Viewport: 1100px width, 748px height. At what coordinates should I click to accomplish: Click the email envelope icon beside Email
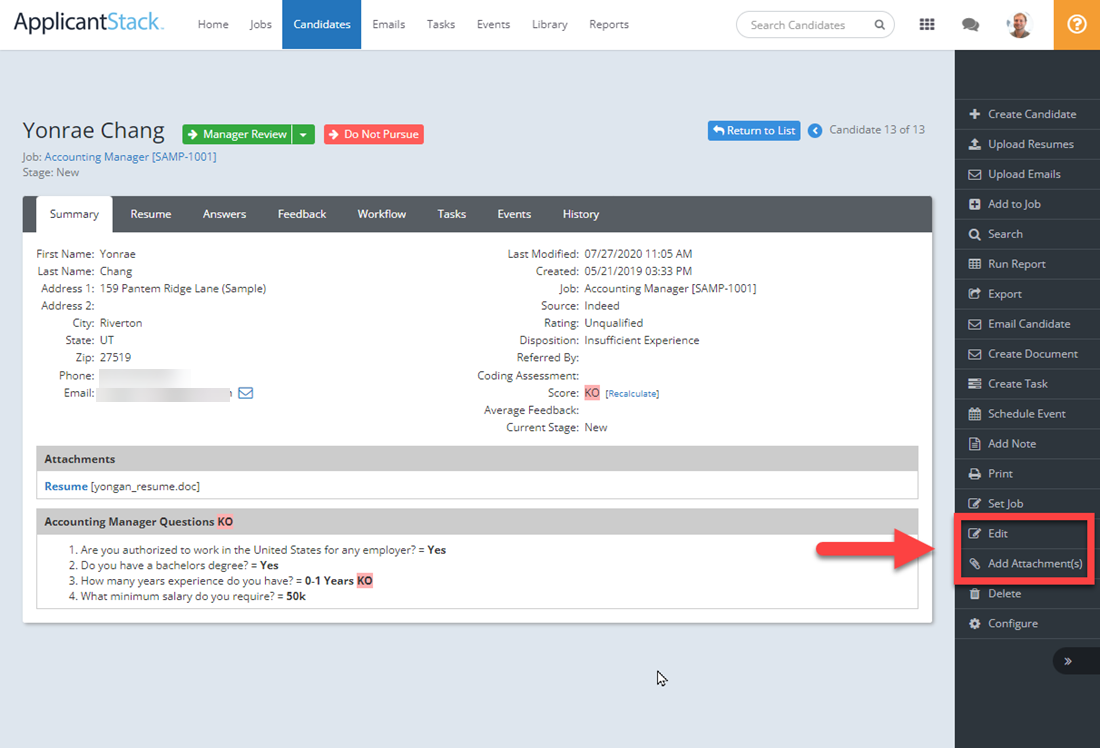246,393
